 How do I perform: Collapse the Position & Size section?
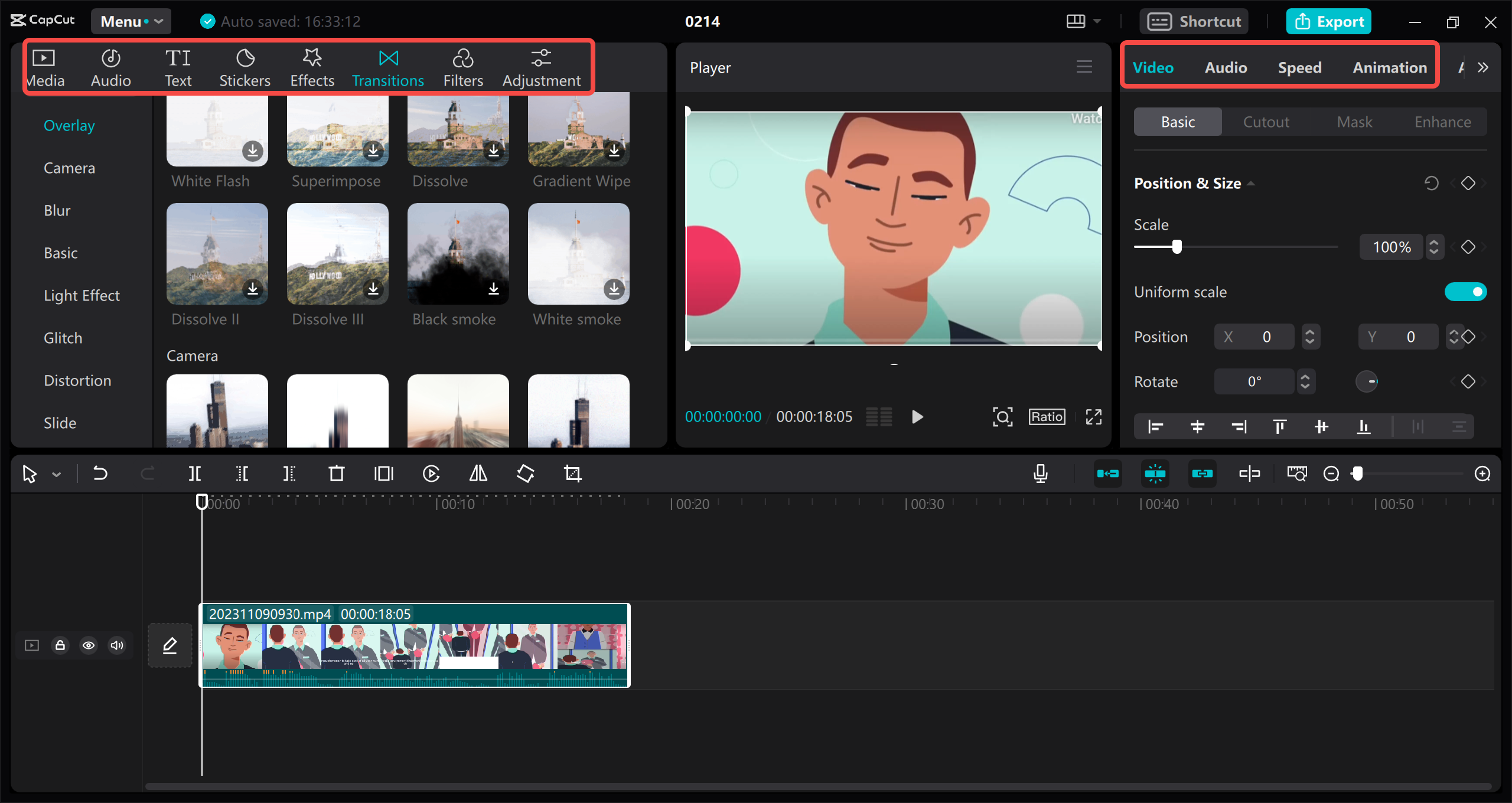tap(1252, 182)
